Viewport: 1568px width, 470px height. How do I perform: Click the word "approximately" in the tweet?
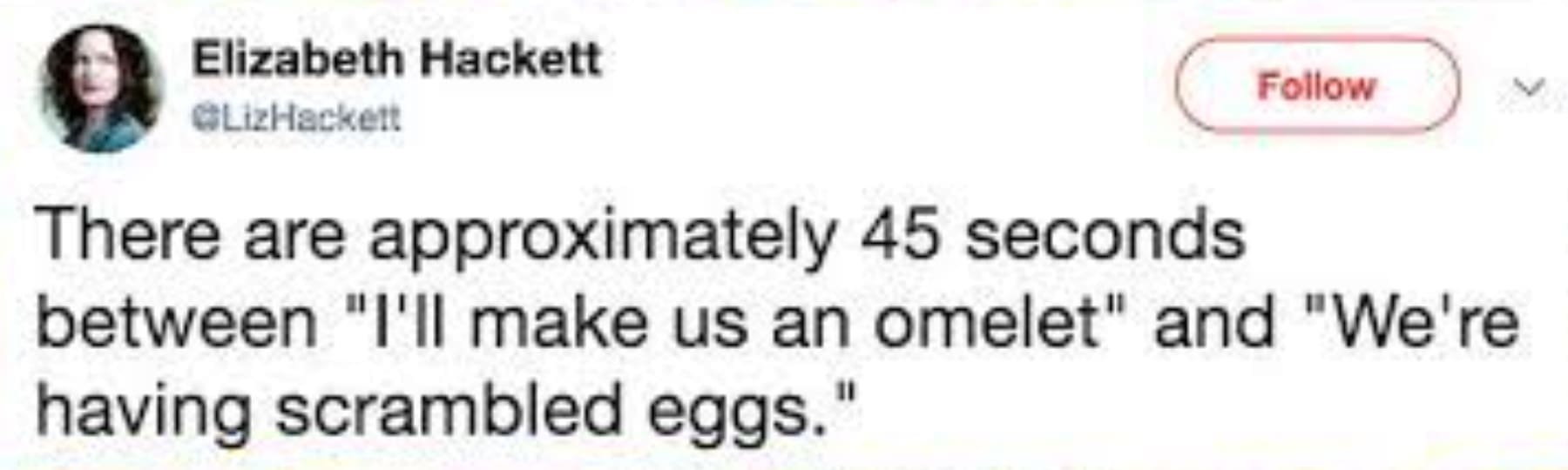(x=601, y=237)
